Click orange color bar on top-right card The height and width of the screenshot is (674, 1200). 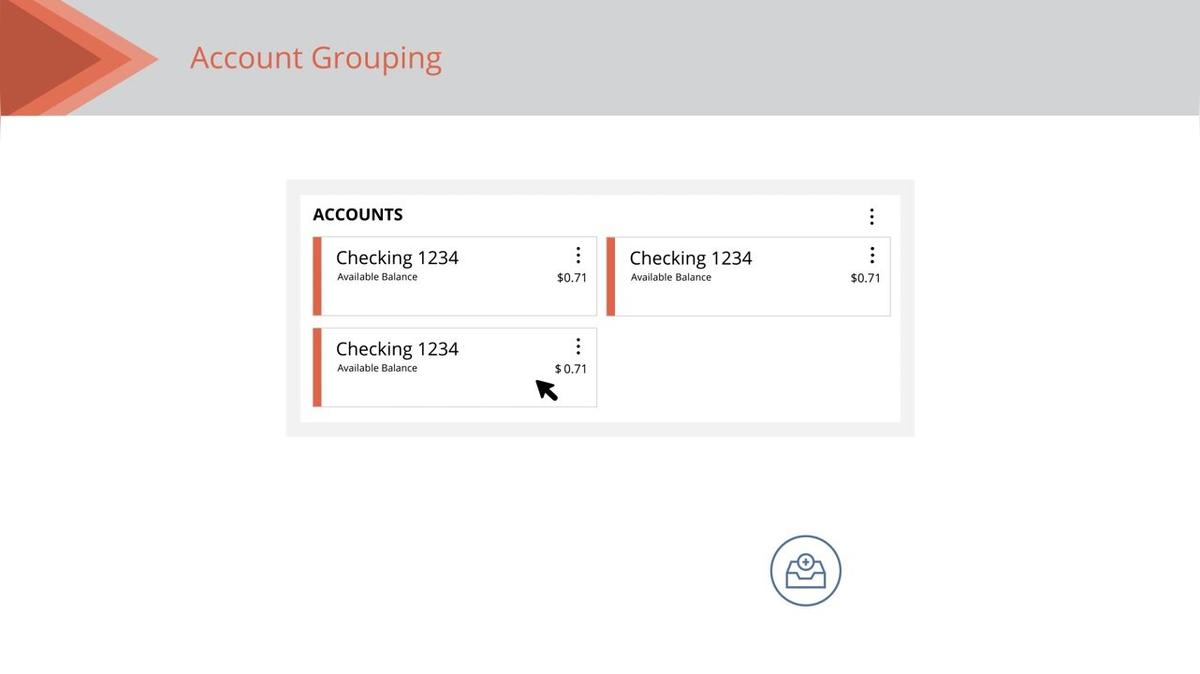[x=611, y=276]
